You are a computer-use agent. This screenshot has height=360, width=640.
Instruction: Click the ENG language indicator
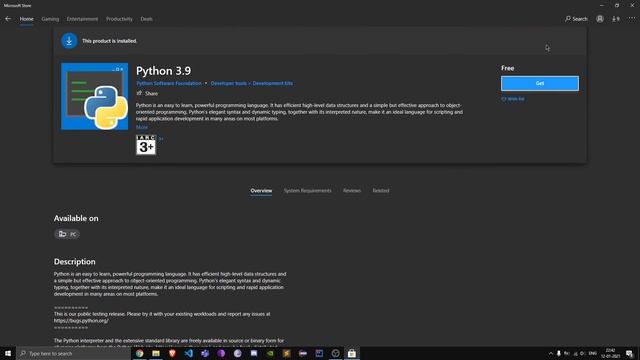pos(593,353)
